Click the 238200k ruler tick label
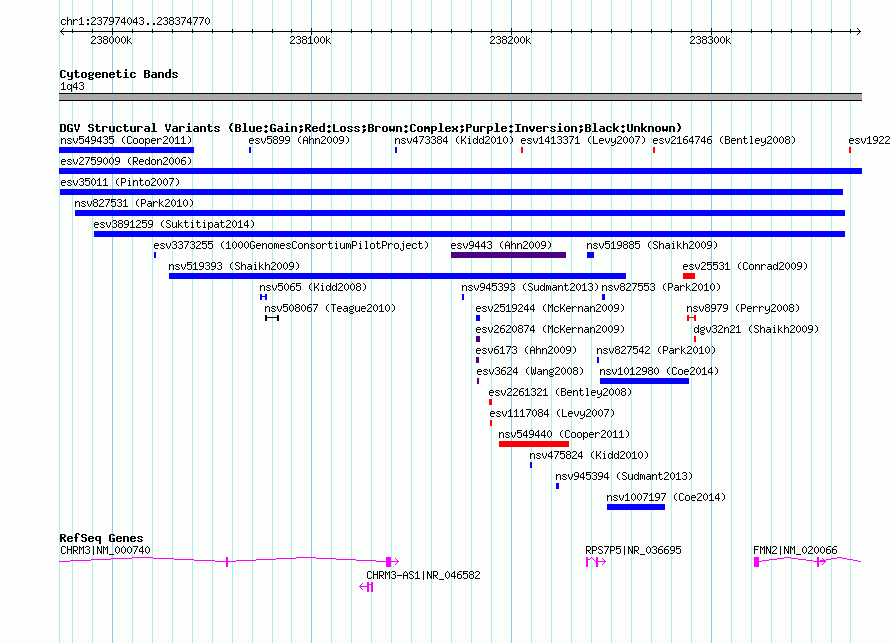Screen dimensions: 890x643 pyautogui.click(x=510, y=40)
